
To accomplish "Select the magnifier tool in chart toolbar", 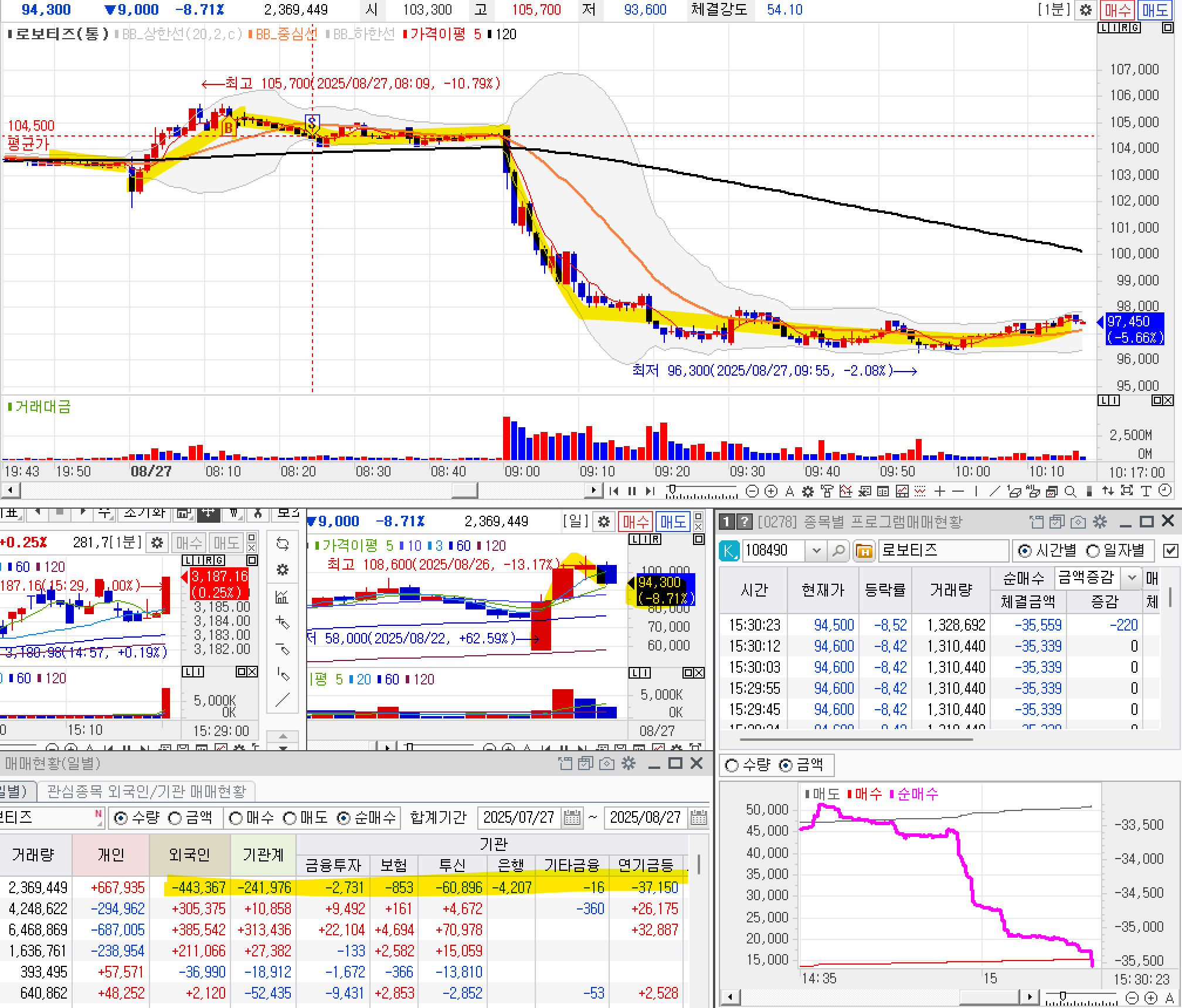I will tap(1070, 491).
